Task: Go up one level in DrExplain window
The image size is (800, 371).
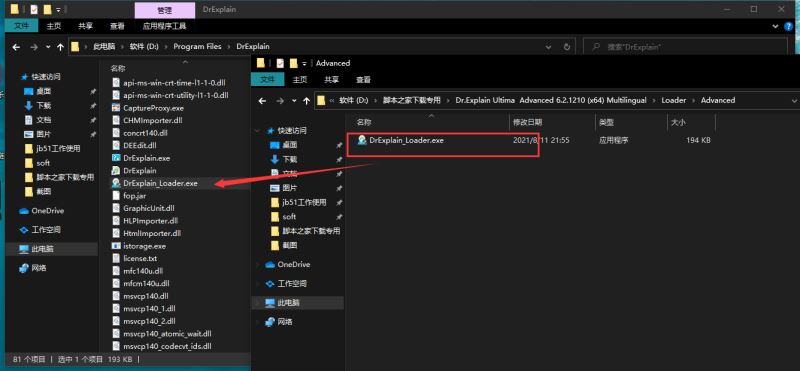Action: (x=61, y=47)
